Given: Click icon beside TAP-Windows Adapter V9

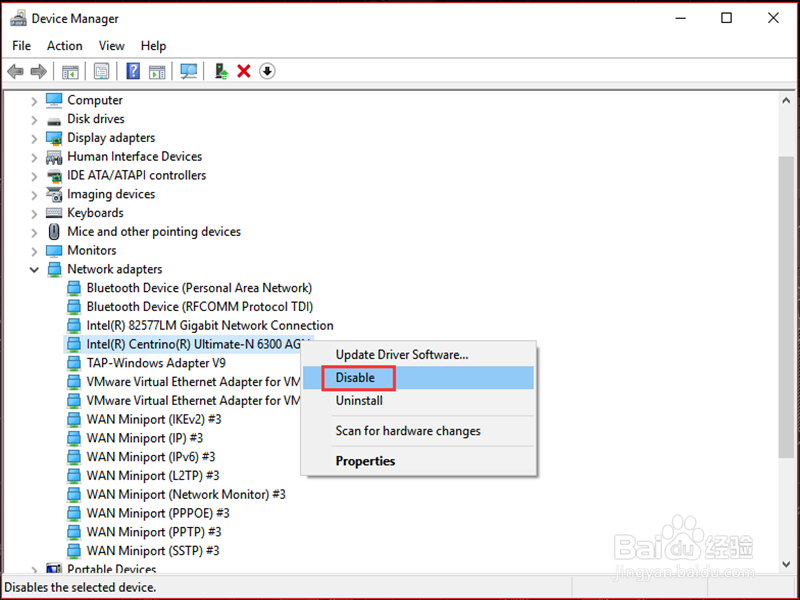Looking at the screenshot, I should [x=74, y=363].
